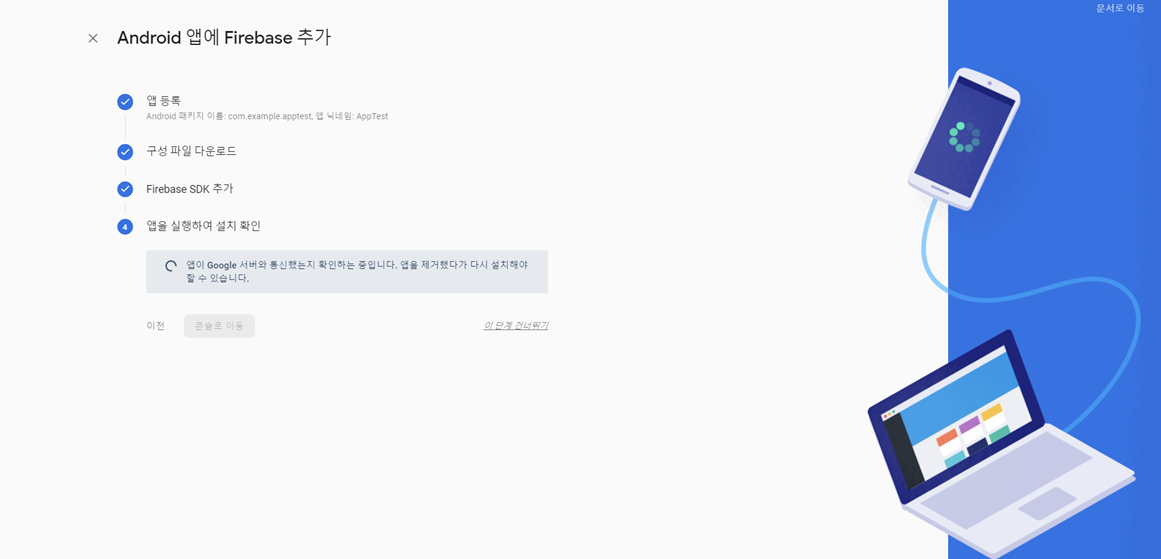Click the Android 앱에 Firebase 추가 page title
1161x559 pixels.
coord(224,38)
